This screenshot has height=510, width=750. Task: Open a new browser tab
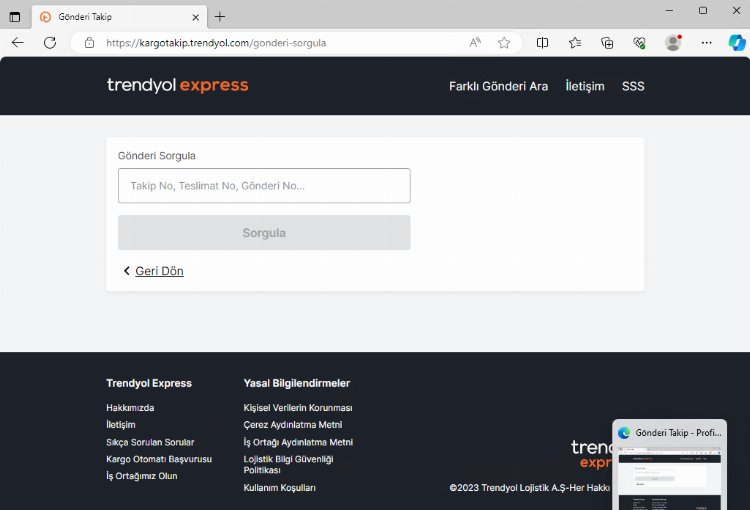point(220,16)
